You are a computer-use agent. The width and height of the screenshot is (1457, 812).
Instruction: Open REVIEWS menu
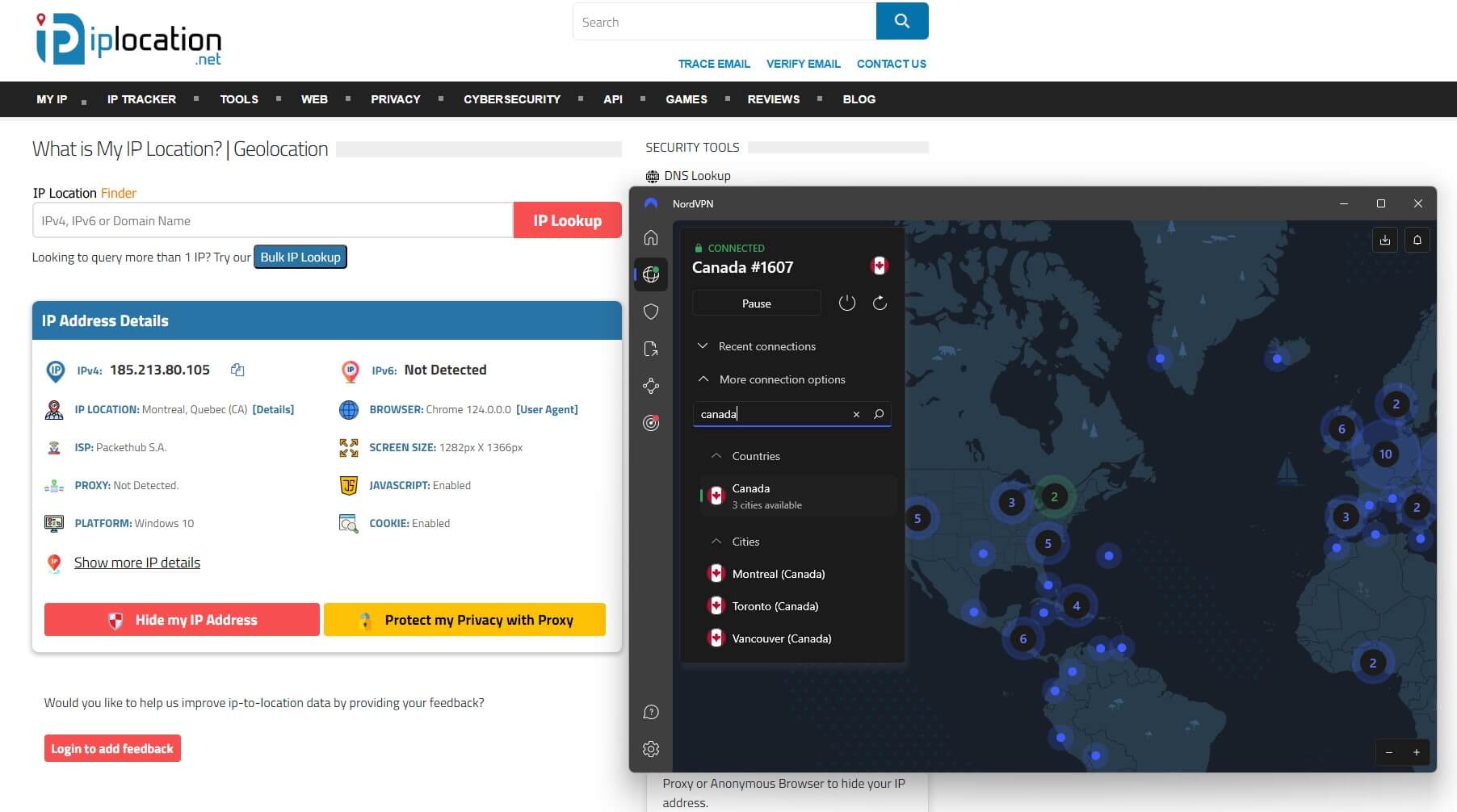(x=774, y=99)
